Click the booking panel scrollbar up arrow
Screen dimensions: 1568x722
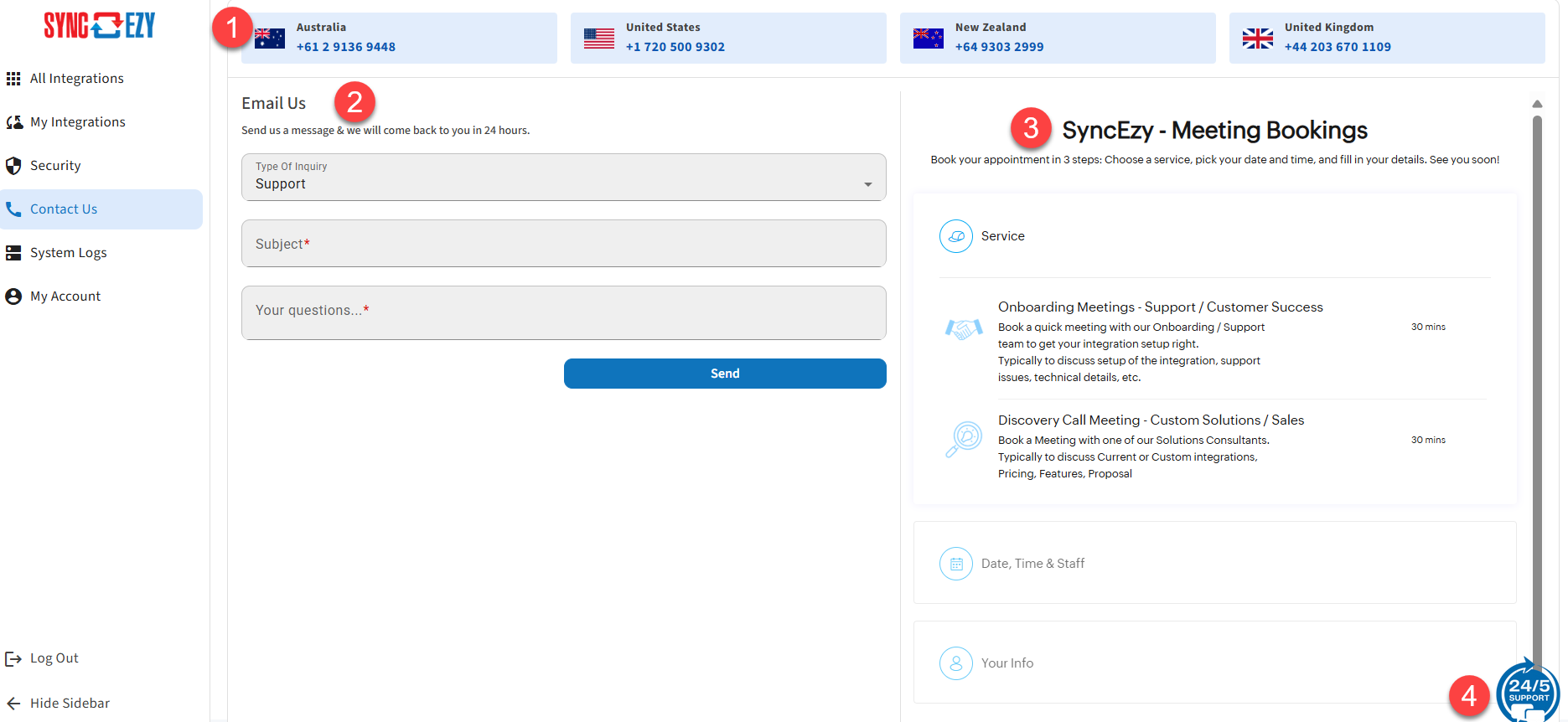point(1537,104)
